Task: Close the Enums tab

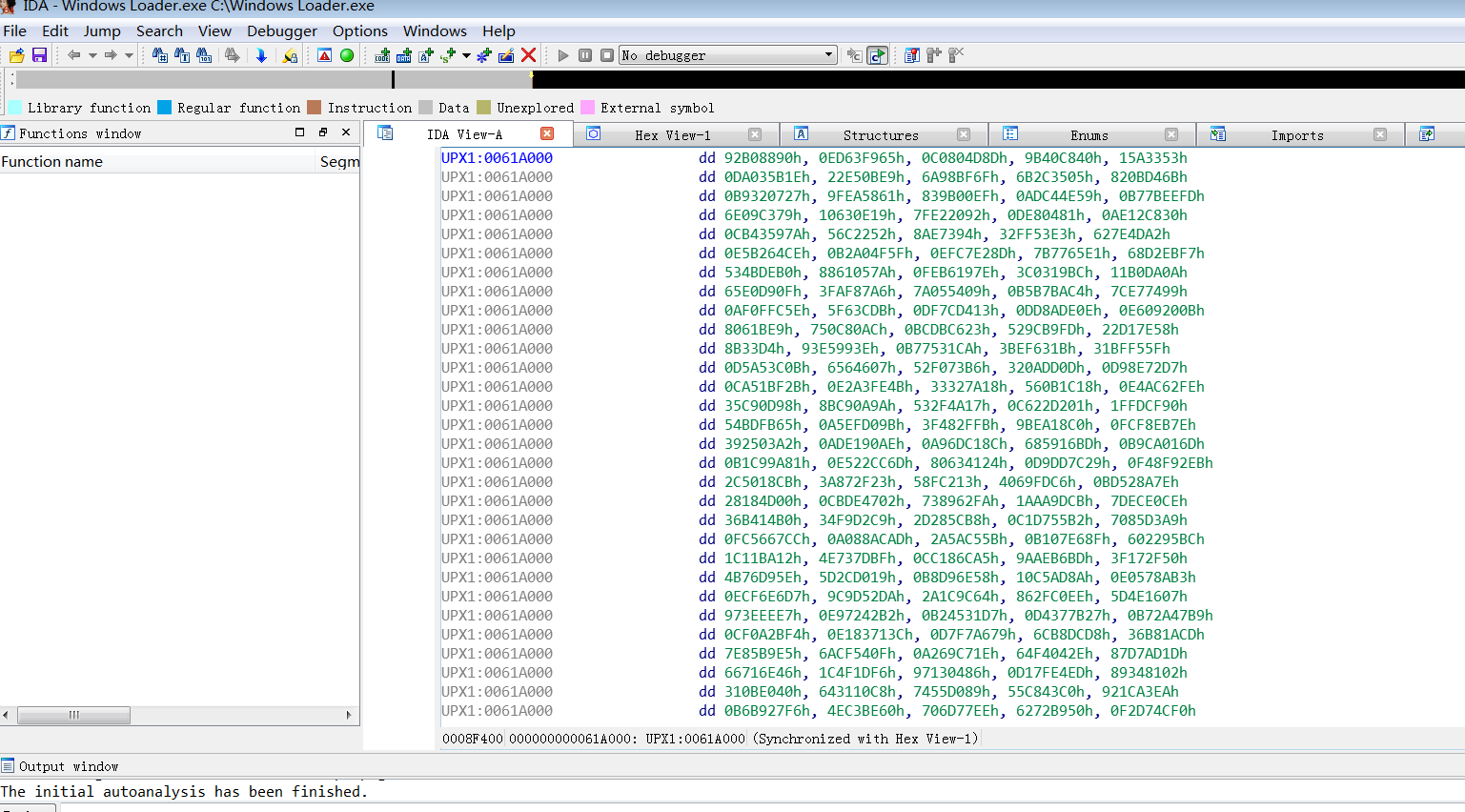Action: coord(1171,134)
